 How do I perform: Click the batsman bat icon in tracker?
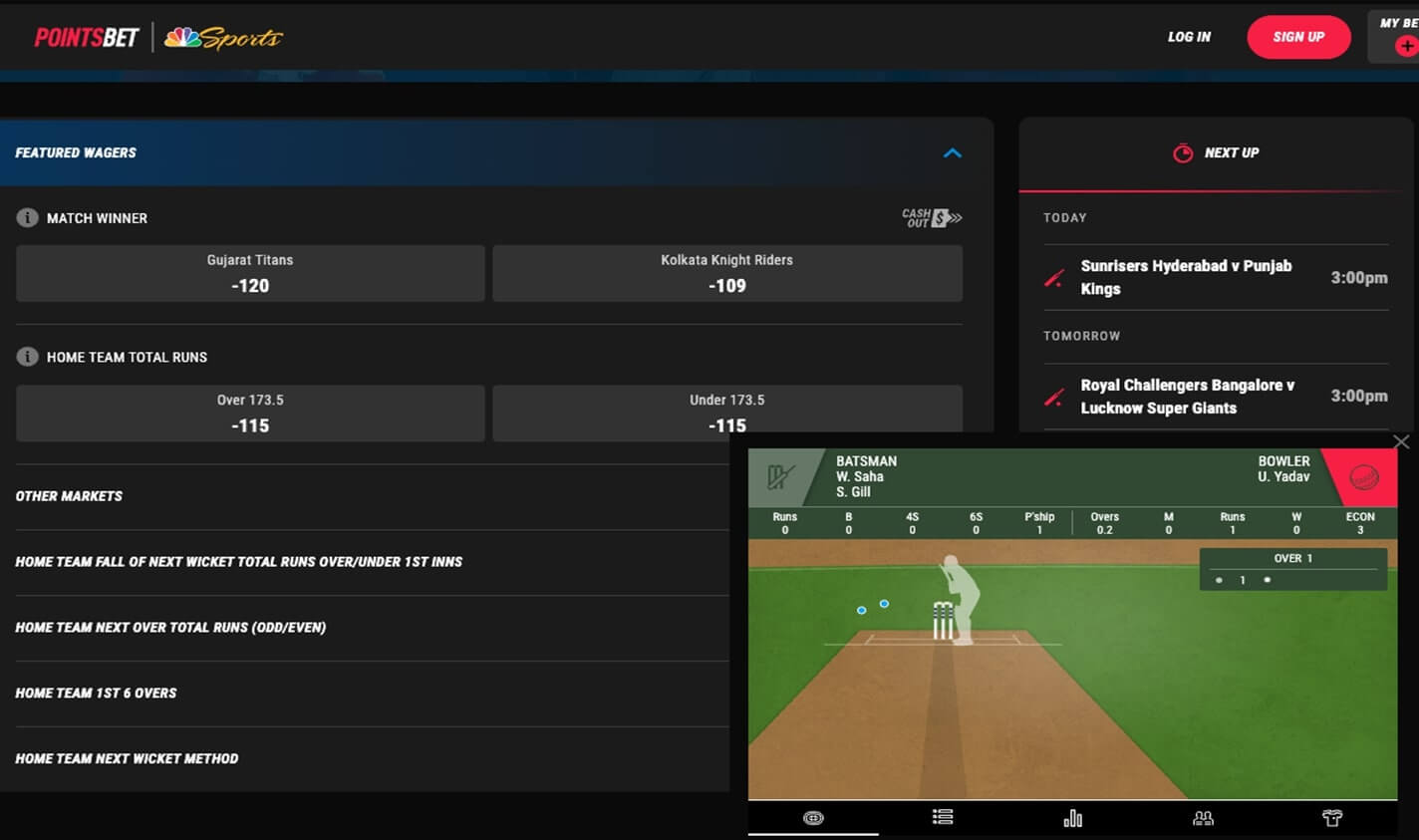(x=781, y=476)
